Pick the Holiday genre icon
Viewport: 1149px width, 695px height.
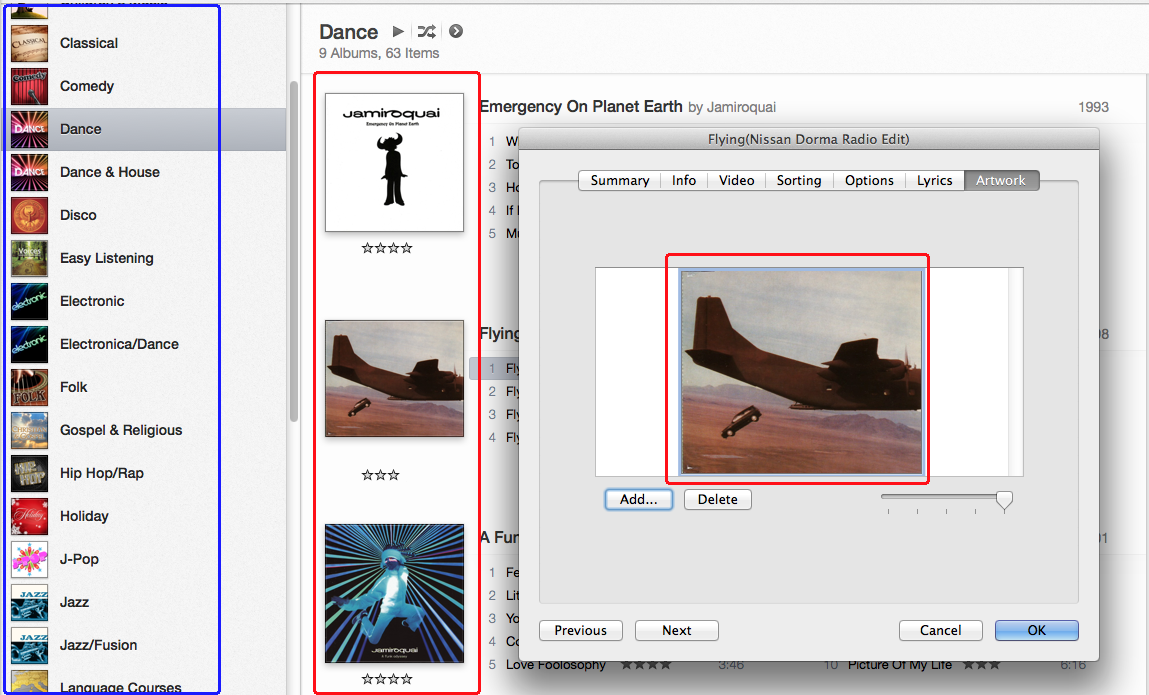coord(29,516)
